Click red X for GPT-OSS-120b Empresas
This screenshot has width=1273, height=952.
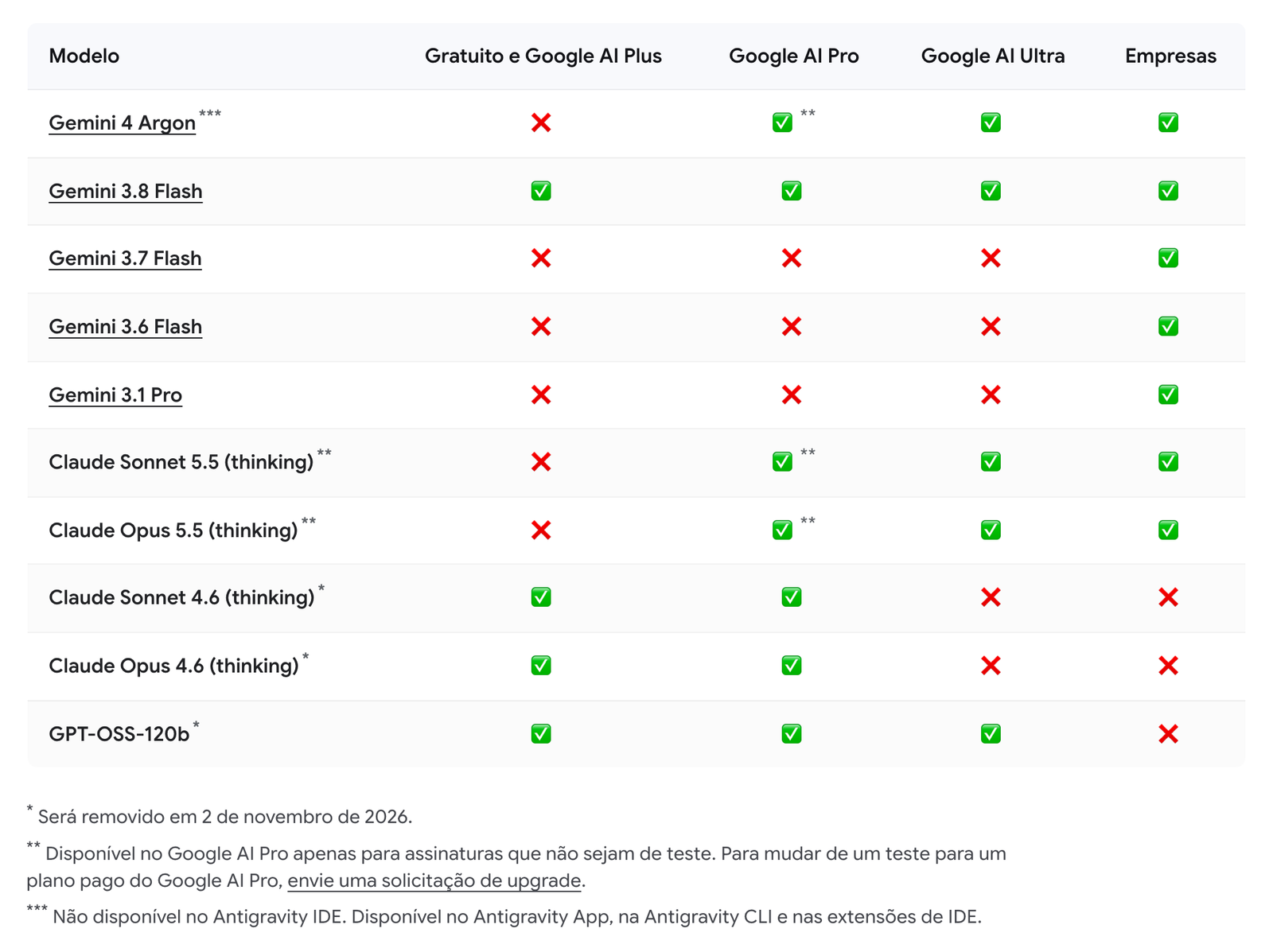1168,733
